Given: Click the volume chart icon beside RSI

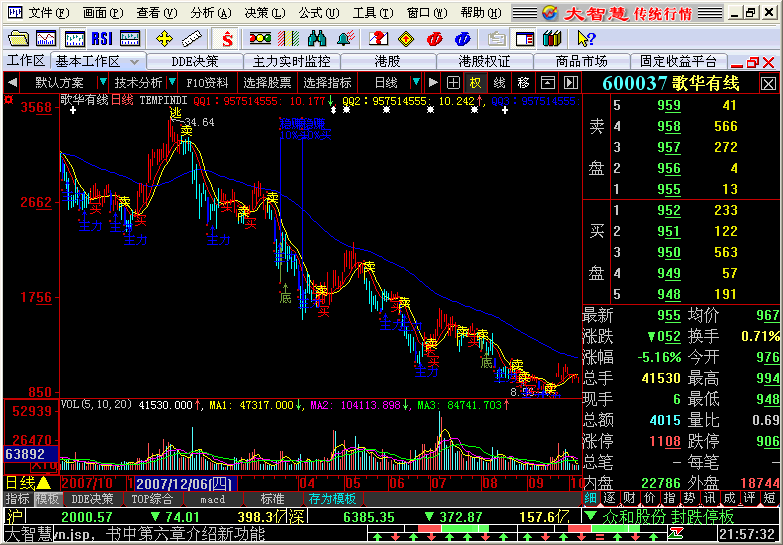Looking at the screenshot, I should coord(130,38).
